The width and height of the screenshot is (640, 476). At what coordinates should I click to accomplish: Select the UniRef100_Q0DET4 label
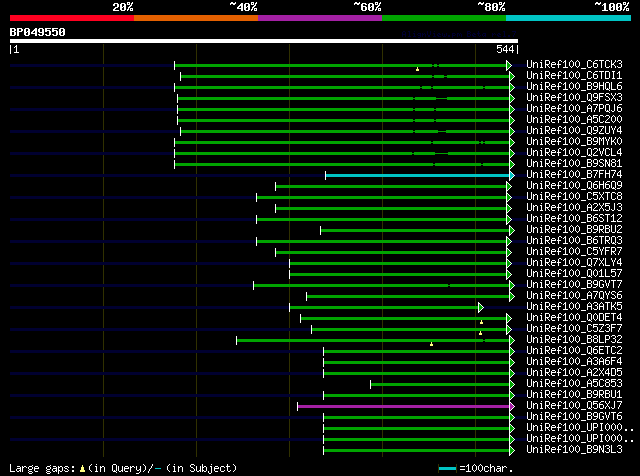pos(574,318)
